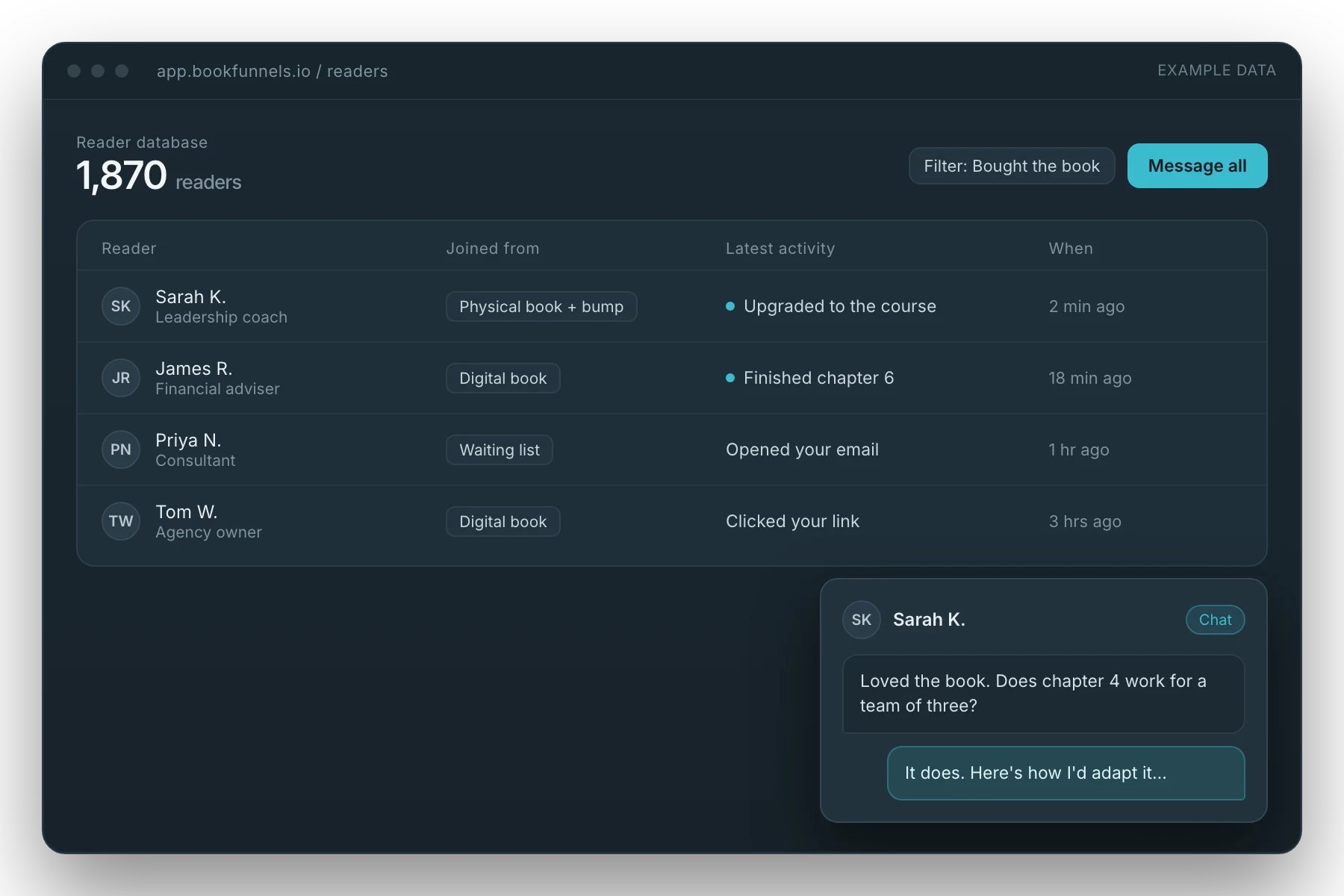Click the Agency owner subtitle
1344x896 pixels.
[x=208, y=532]
